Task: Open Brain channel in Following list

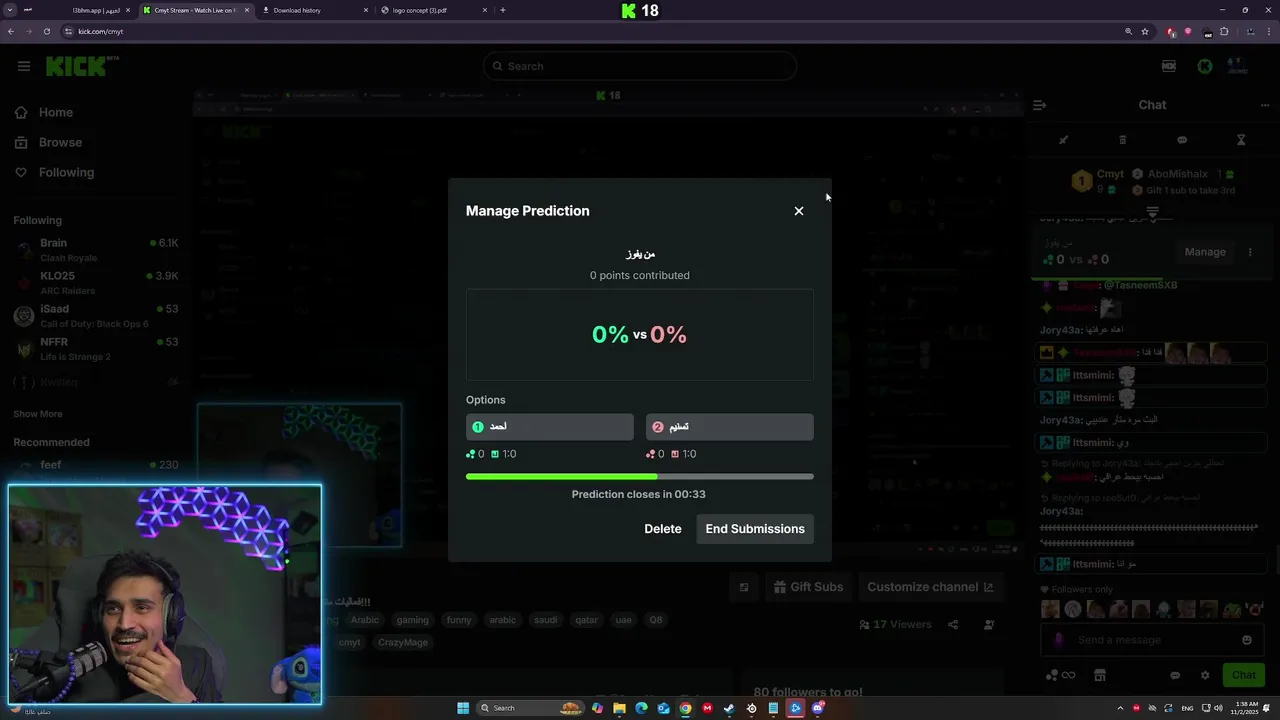Action: coord(96,249)
